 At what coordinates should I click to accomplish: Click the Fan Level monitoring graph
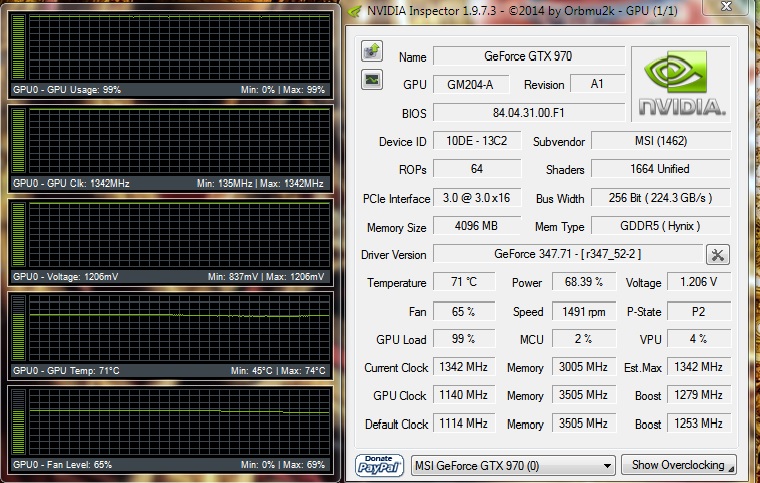(179, 422)
